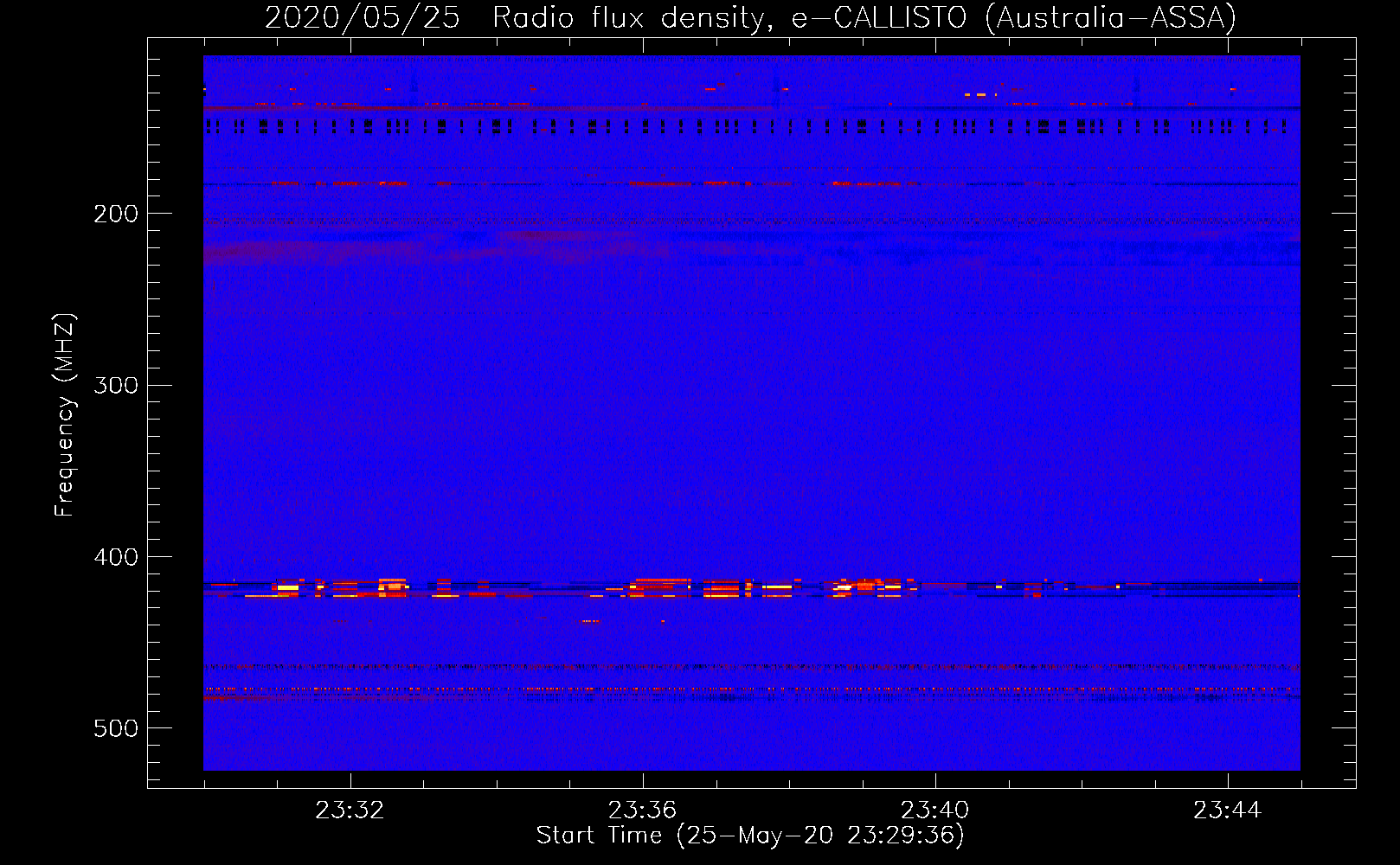Image resolution: width=1400 pixels, height=865 pixels.
Task: Click the plot title mentioning e-CALLISTO (Australia-ASSA)
Action: point(750,17)
